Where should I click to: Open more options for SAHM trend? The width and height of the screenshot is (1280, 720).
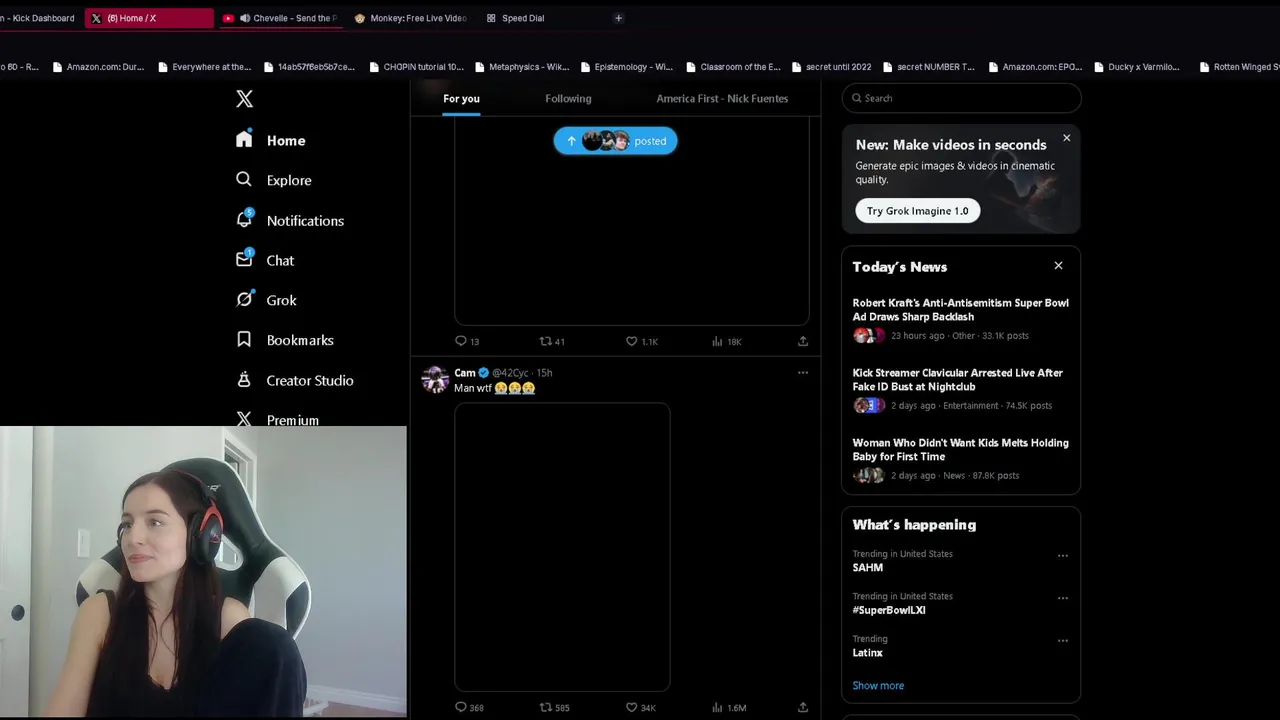click(1062, 555)
